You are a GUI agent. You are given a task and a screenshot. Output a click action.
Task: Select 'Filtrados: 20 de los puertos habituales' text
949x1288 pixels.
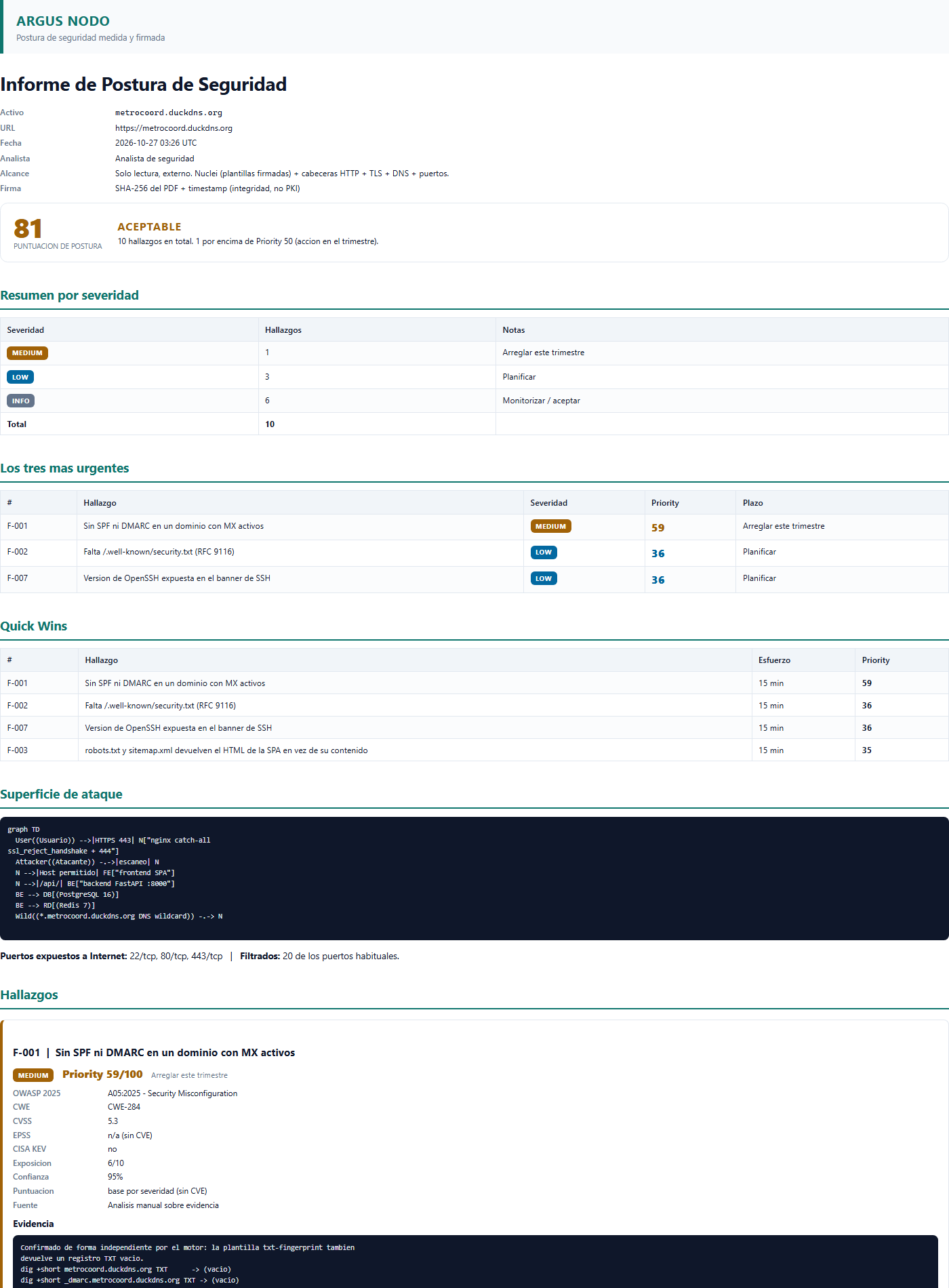319,957
